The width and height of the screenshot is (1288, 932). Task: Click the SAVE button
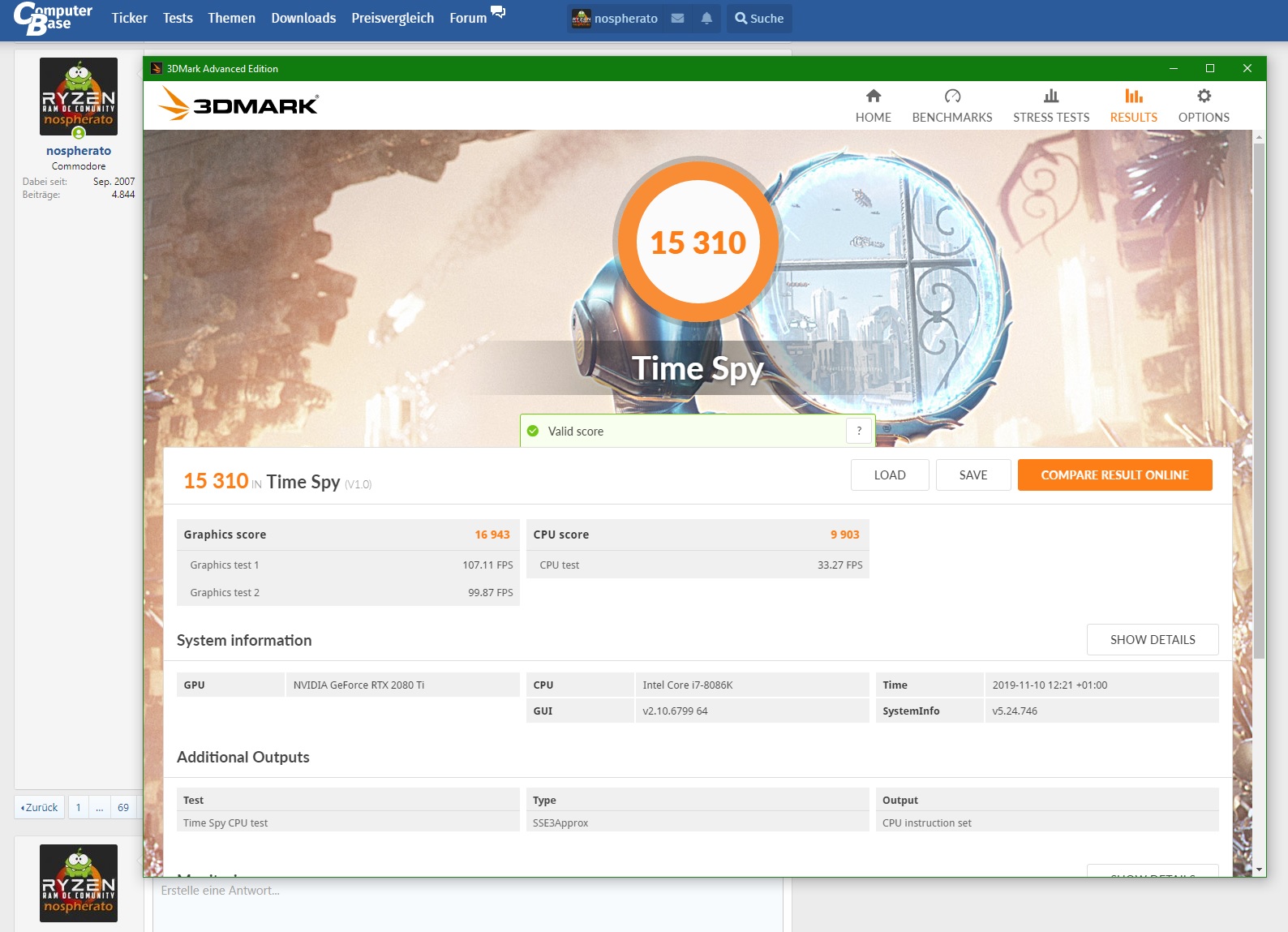(x=973, y=475)
